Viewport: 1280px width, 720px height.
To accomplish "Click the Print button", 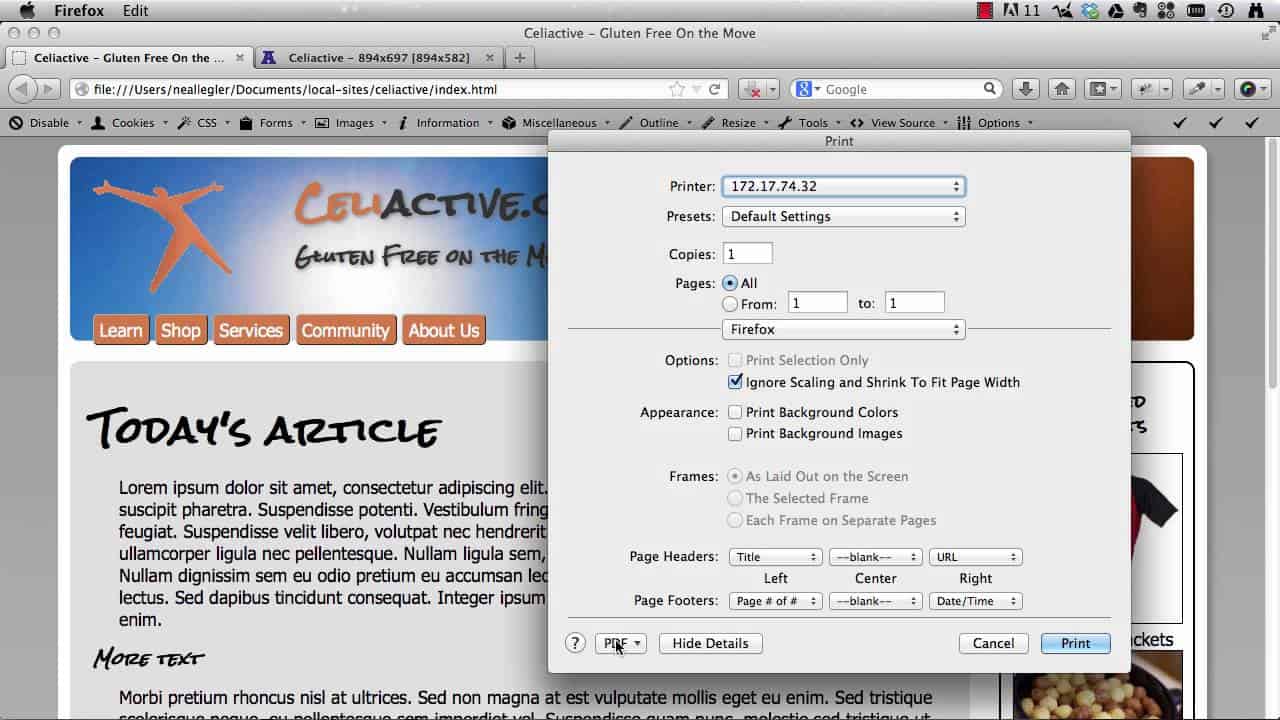I will click(1075, 643).
